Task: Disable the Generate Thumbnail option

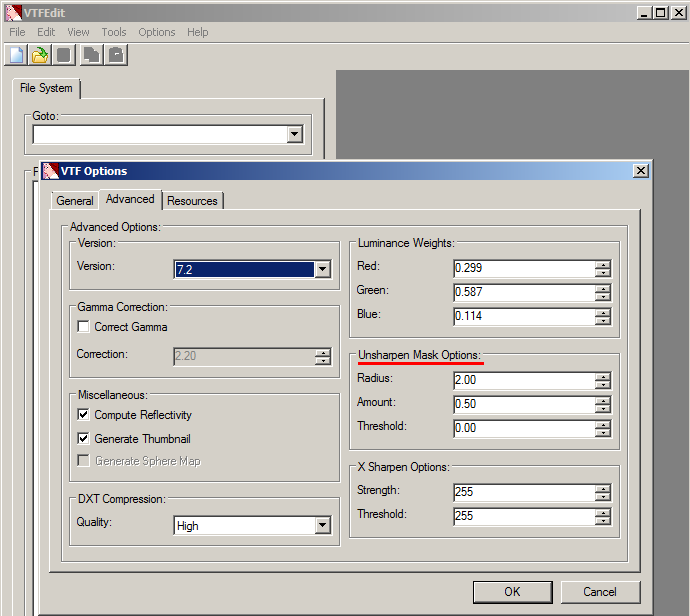Action: click(x=84, y=439)
